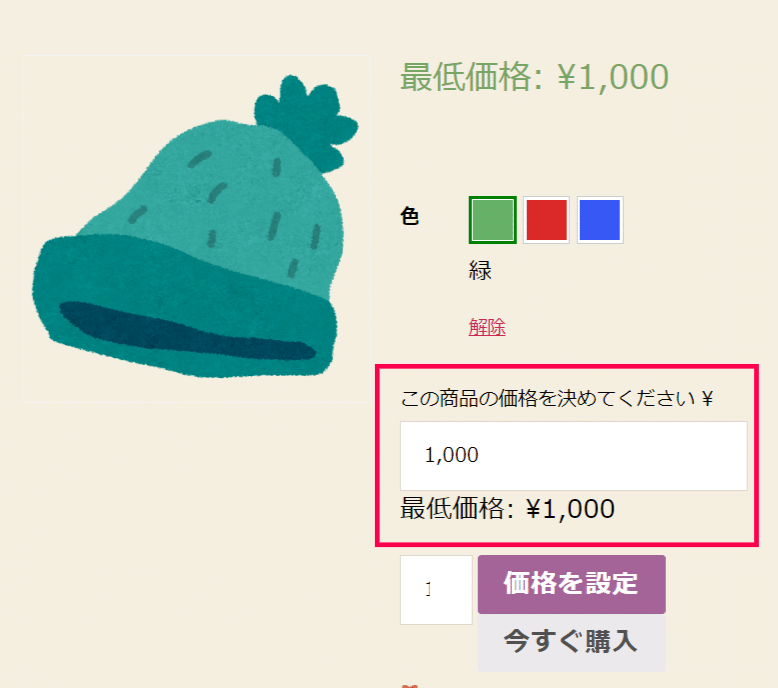The image size is (778, 688).
Task: Click the dark brim opening of the hat
Action: click(x=186, y=331)
